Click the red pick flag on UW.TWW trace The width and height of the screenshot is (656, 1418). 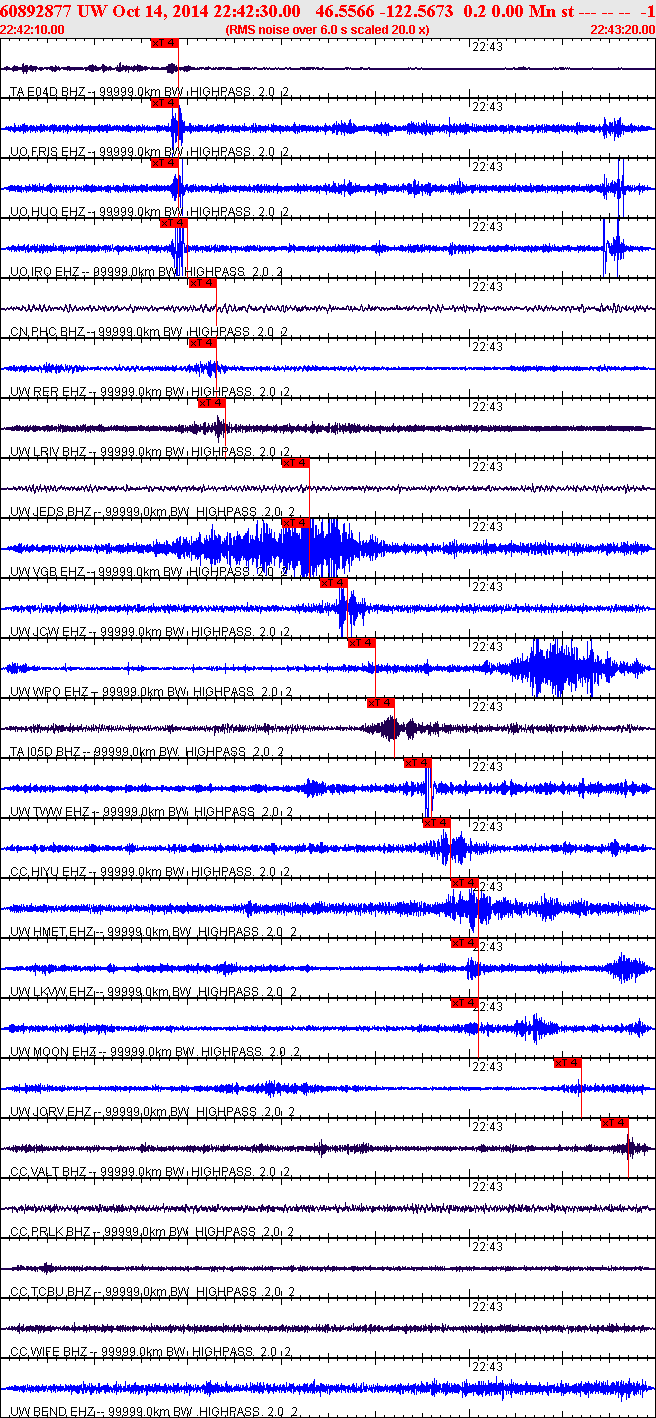coord(418,763)
